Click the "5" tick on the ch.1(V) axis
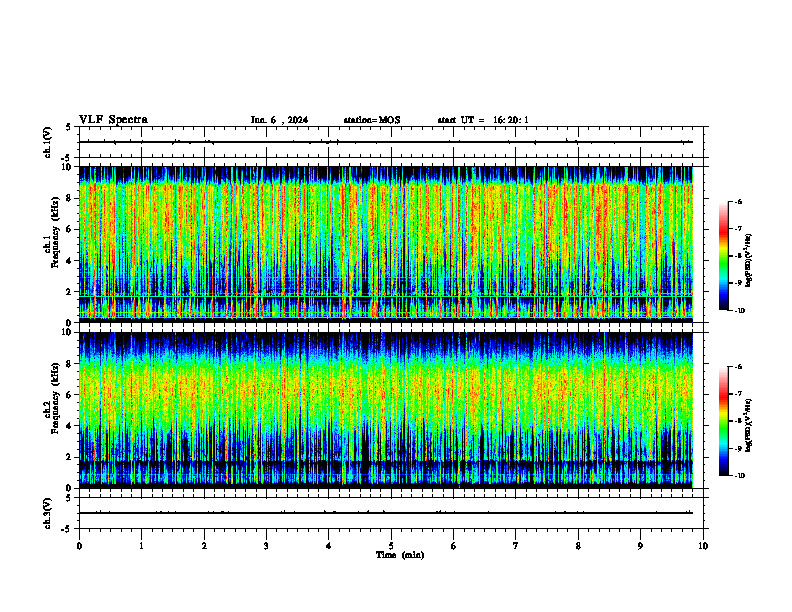792x612 pixels. coord(69,127)
